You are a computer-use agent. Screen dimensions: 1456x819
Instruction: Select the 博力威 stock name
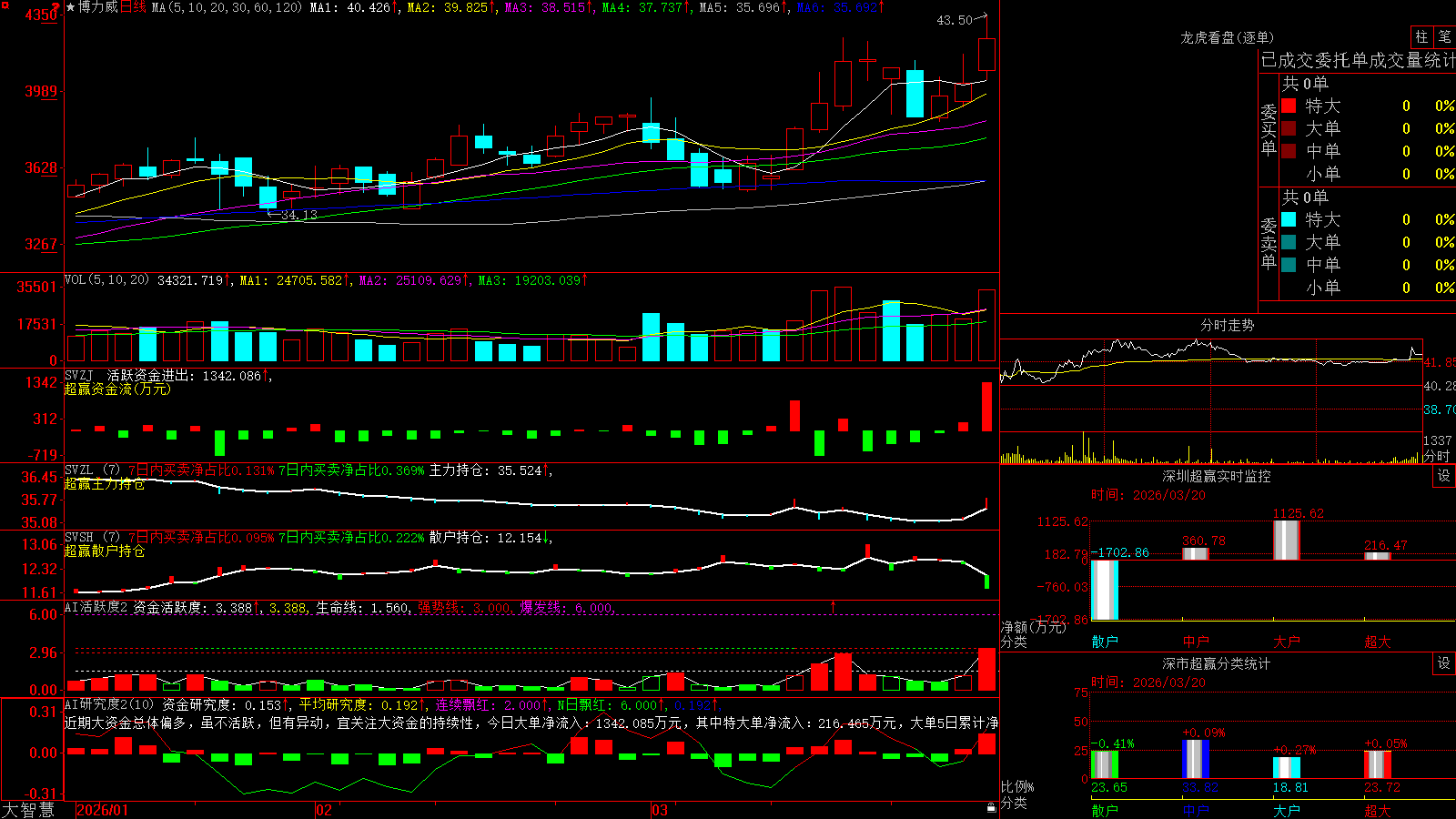pyautogui.click(x=98, y=7)
